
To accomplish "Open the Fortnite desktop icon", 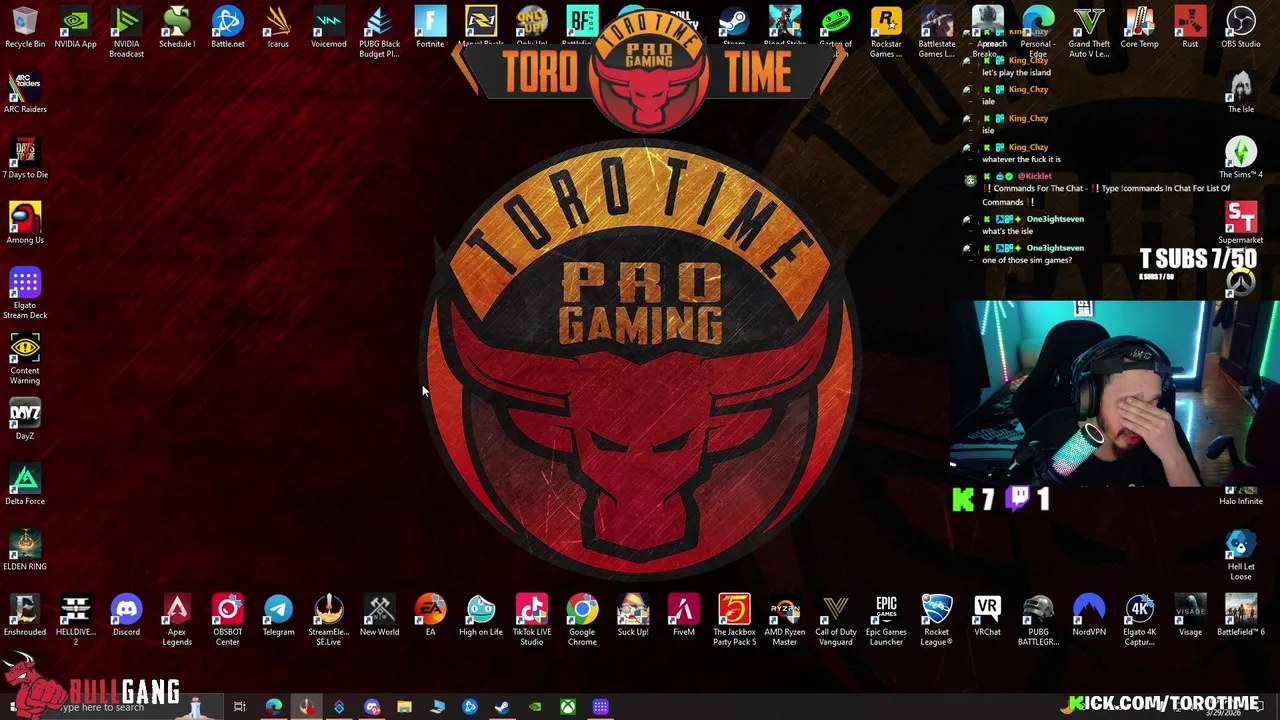I will [430, 28].
